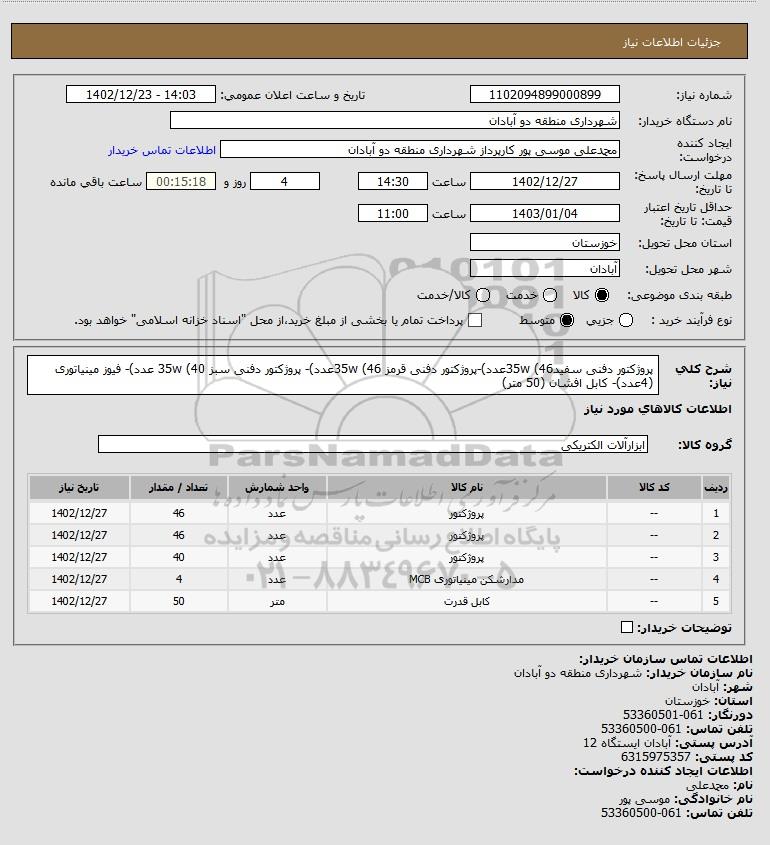Click the تعداد / مقدار column header

point(178,487)
